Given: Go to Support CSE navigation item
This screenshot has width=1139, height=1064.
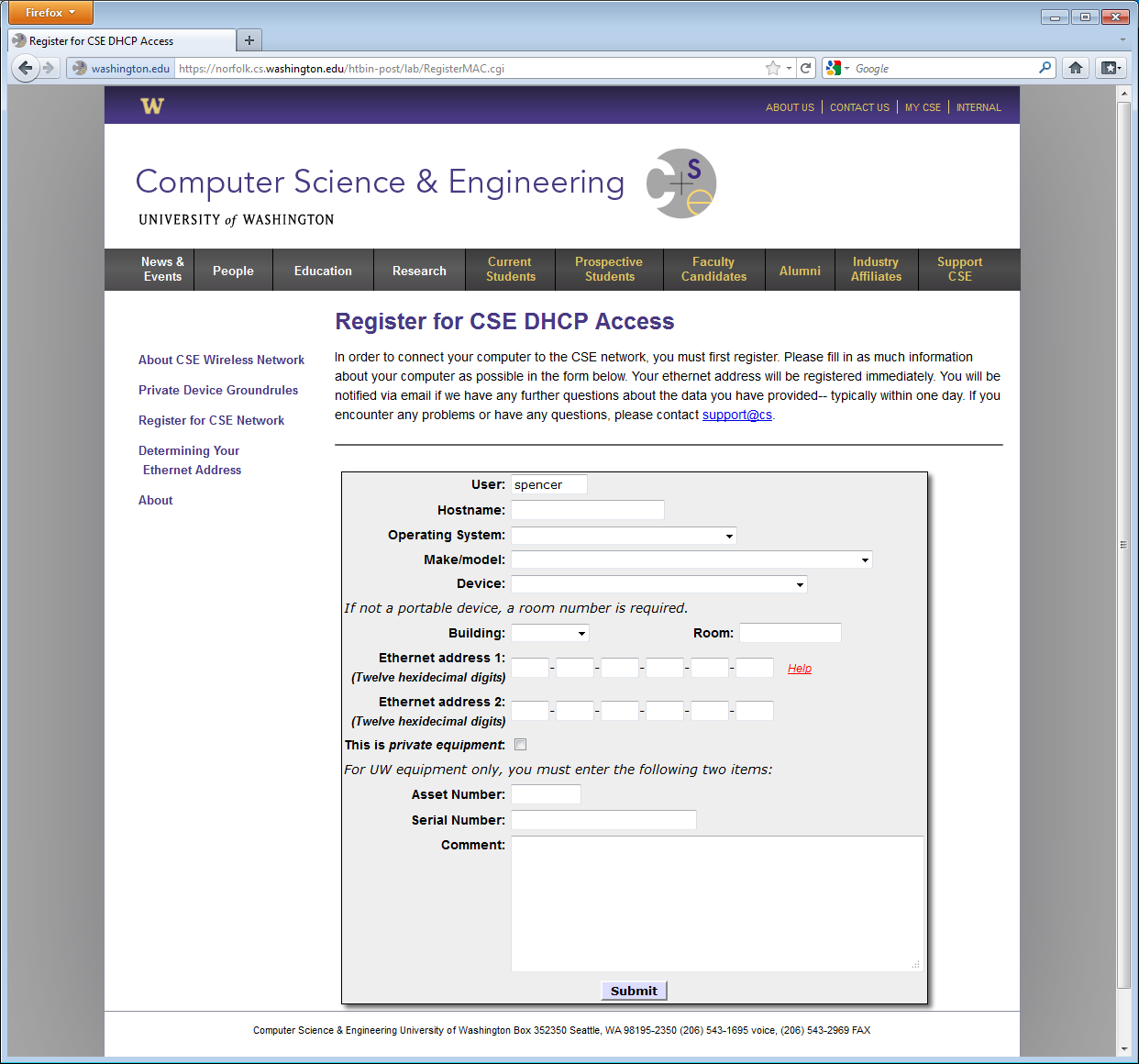Looking at the screenshot, I should [959, 270].
